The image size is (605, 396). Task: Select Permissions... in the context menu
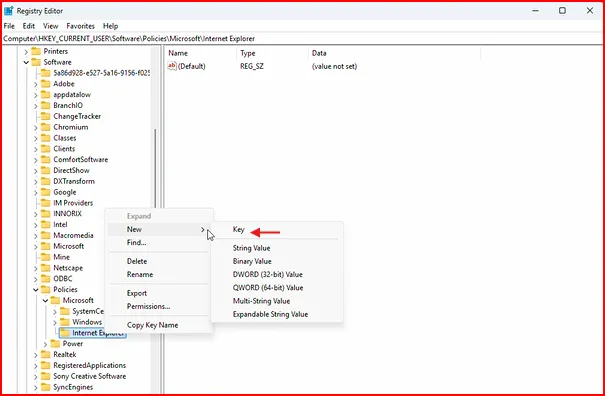148,306
